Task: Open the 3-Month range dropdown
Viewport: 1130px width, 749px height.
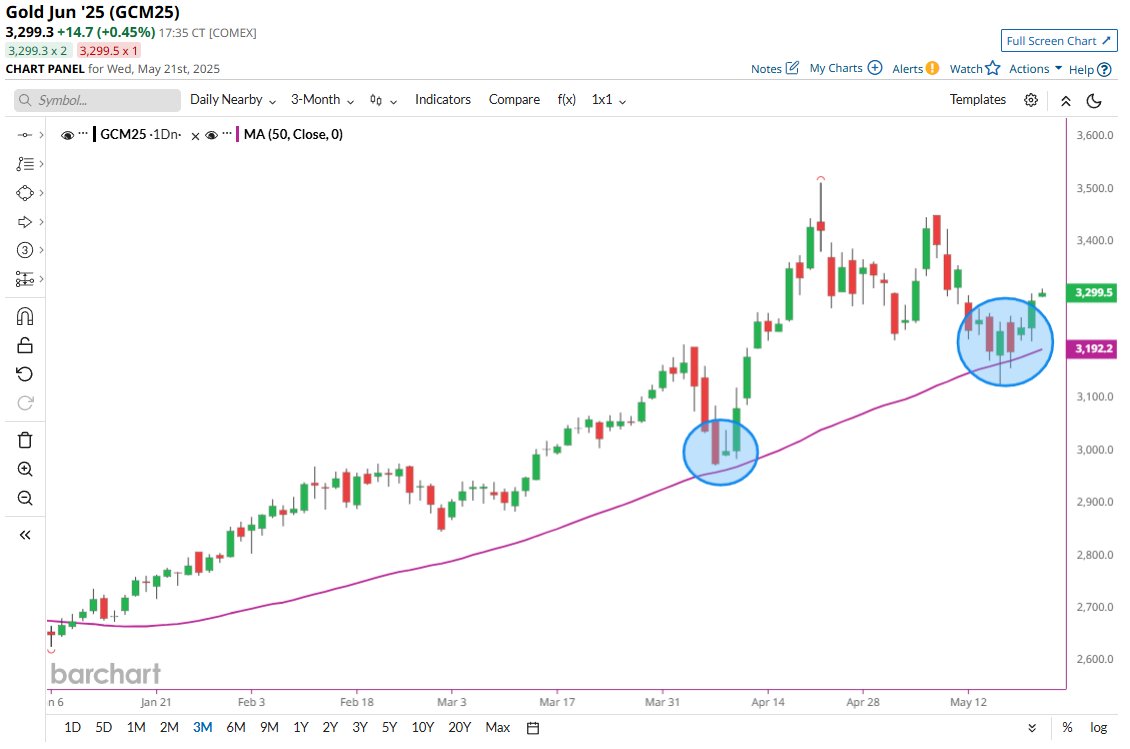Action: (322, 100)
